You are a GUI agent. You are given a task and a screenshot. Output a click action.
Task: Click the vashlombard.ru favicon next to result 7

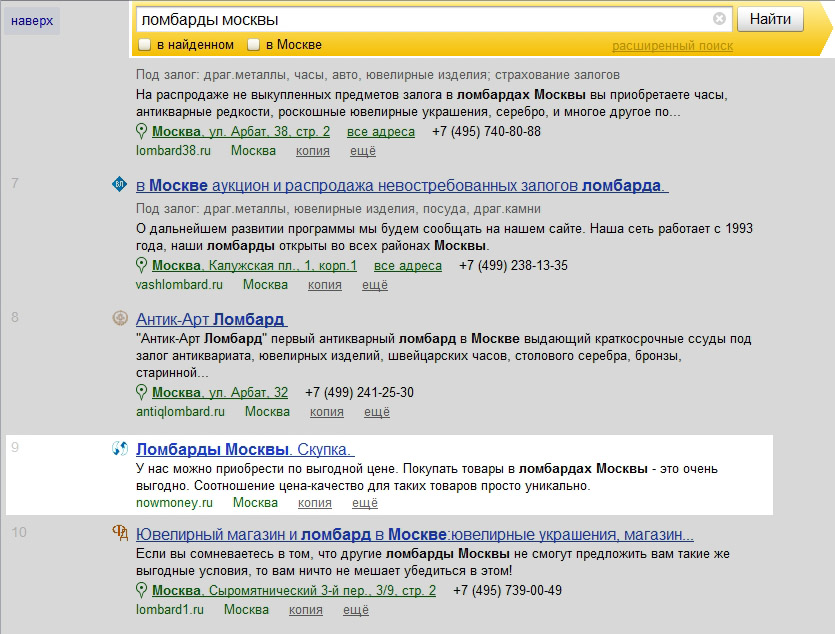pos(119,184)
